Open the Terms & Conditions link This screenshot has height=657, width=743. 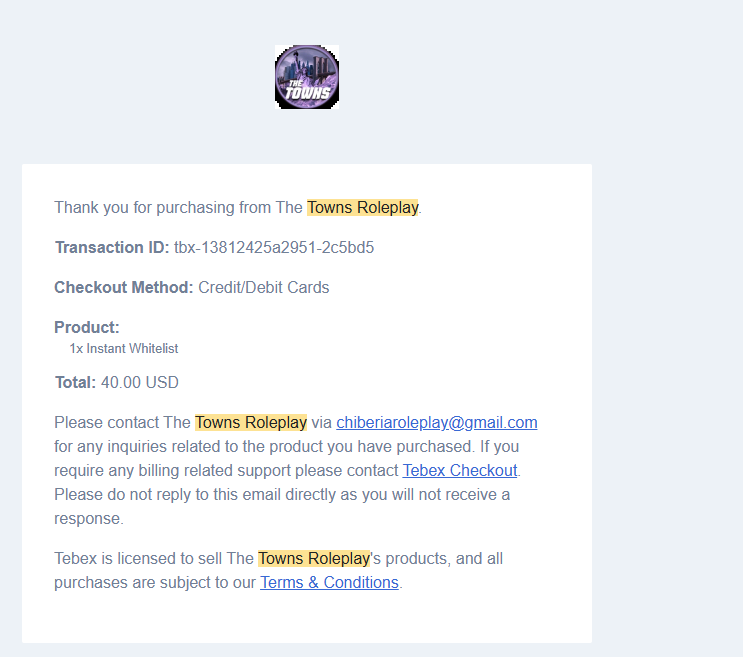329,582
